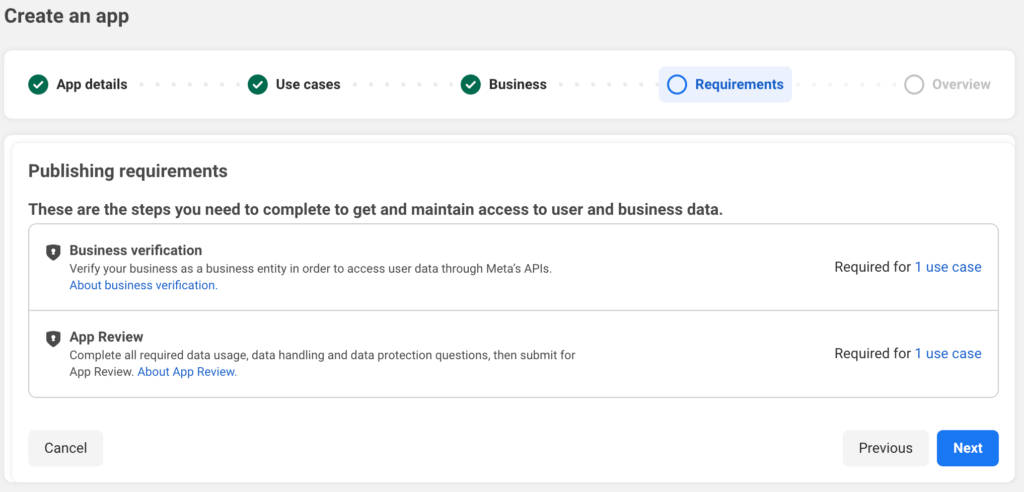
Task: Go back with the Previous button
Action: click(885, 448)
